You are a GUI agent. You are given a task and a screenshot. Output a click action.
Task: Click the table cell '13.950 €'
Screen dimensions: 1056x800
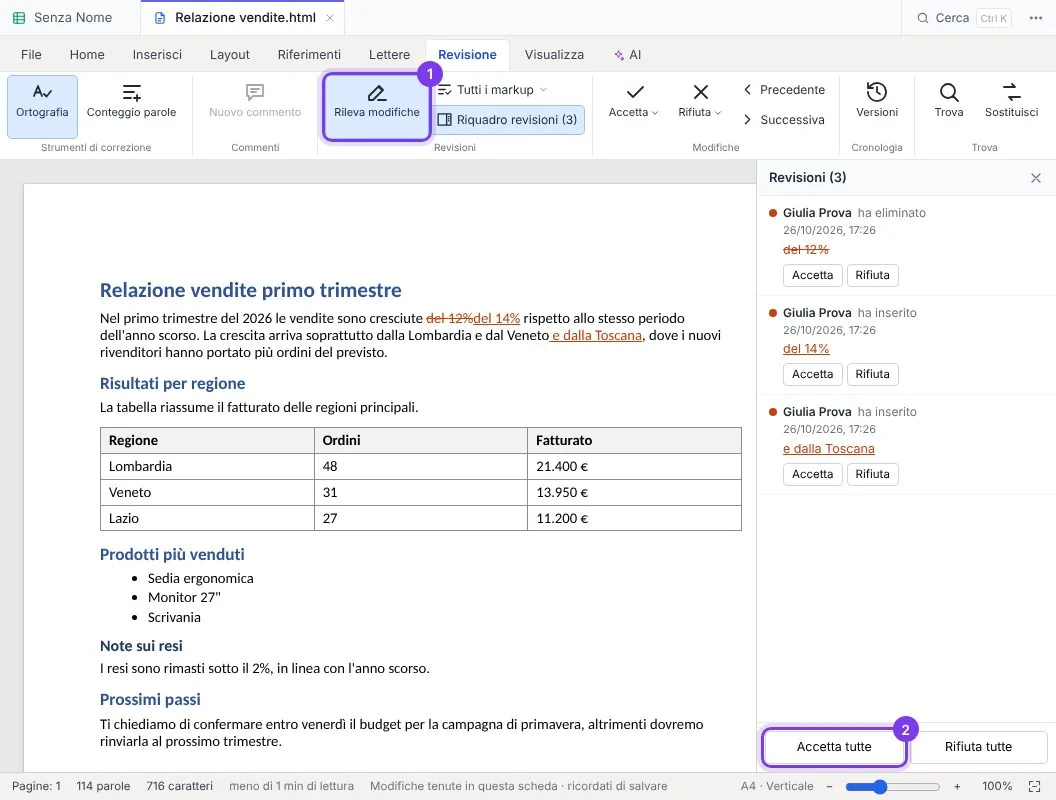pyautogui.click(x=634, y=492)
